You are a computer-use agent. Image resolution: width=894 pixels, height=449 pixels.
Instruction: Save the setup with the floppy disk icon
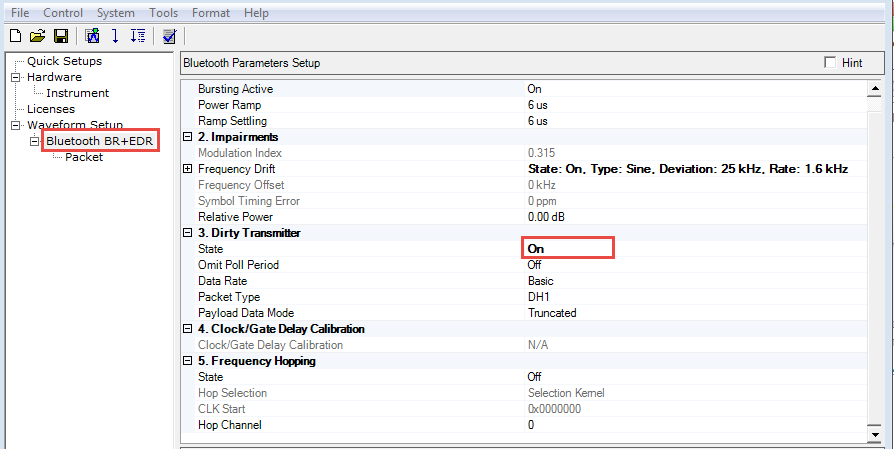pos(60,36)
